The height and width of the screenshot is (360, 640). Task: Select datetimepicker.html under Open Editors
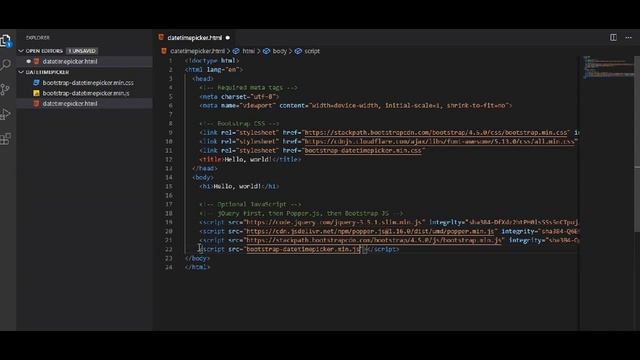(x=70, y=61)
